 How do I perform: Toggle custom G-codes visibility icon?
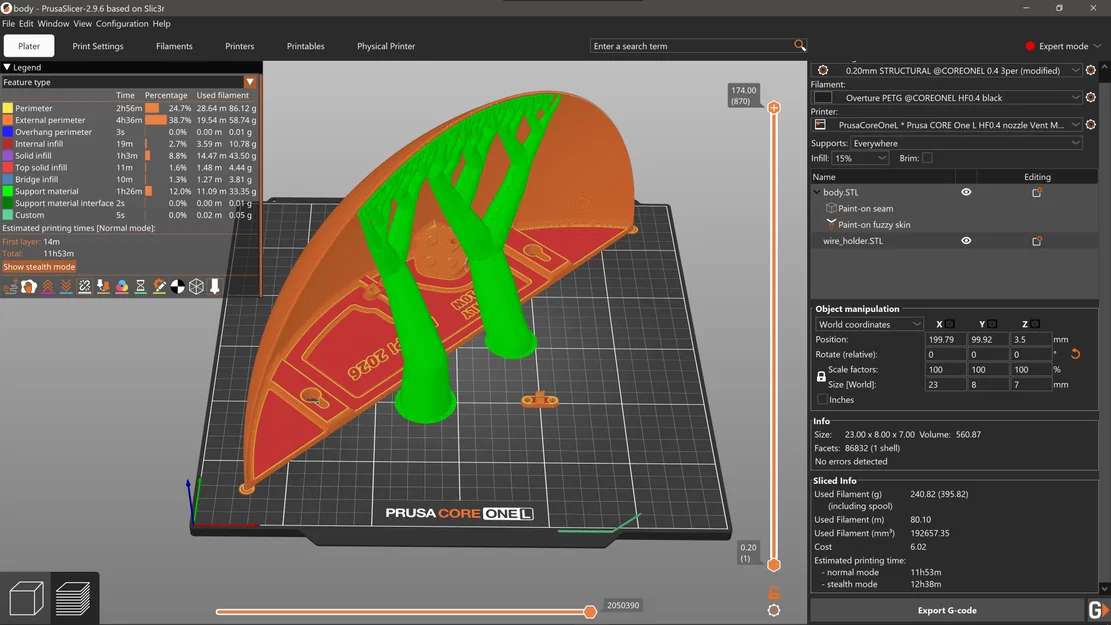(159, 286)
